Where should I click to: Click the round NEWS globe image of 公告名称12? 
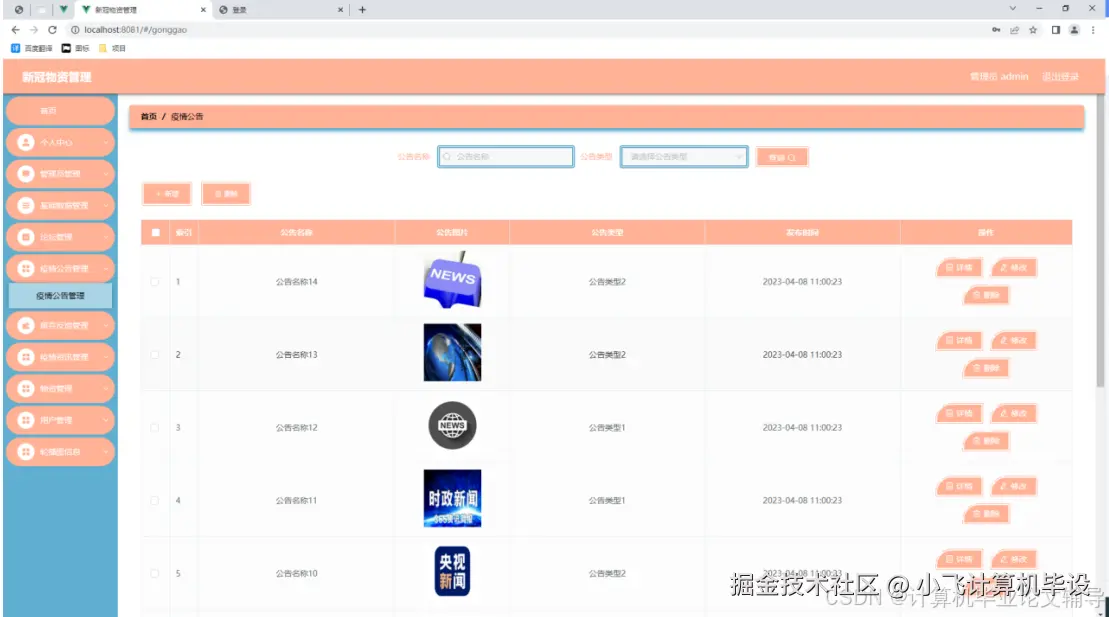(x=453, y=425)
